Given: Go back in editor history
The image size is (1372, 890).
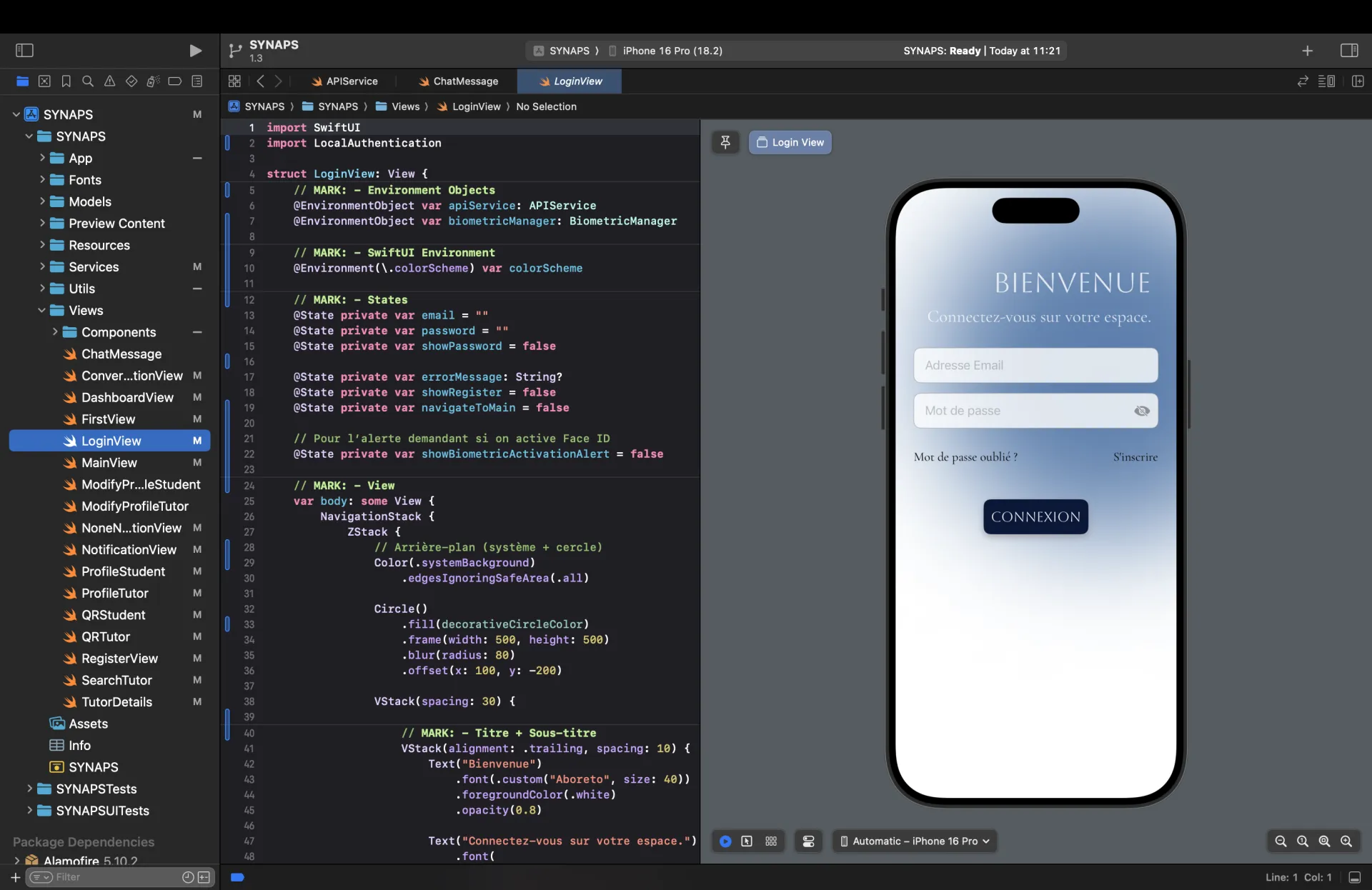Looking at the screenshot, I should (x=261, y=81).
